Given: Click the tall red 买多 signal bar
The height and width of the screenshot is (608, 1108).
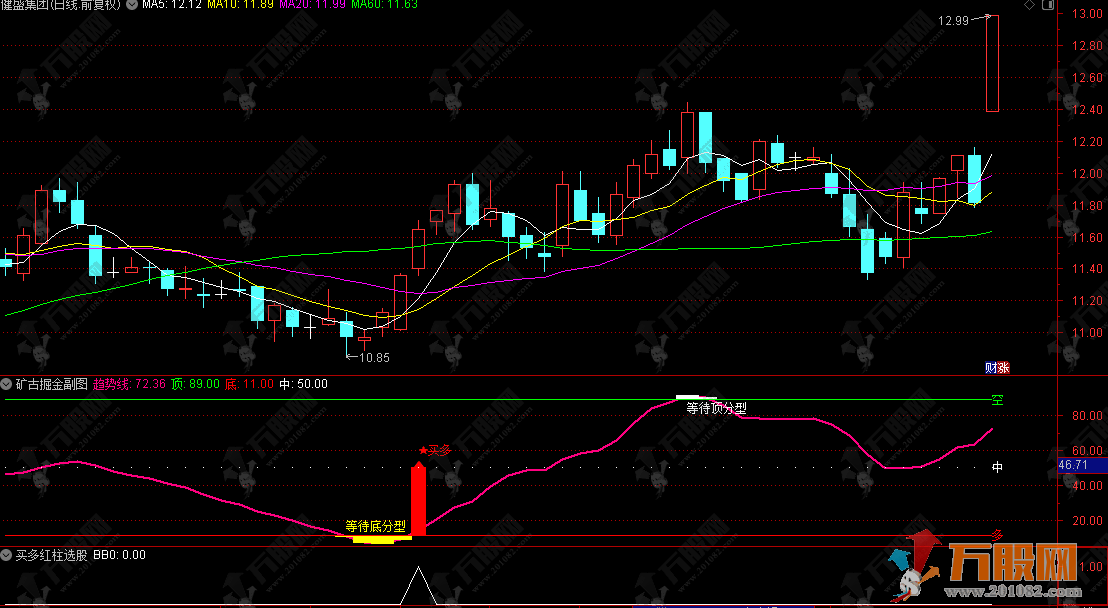Looking at the screenshot, I should pos(418,499).
